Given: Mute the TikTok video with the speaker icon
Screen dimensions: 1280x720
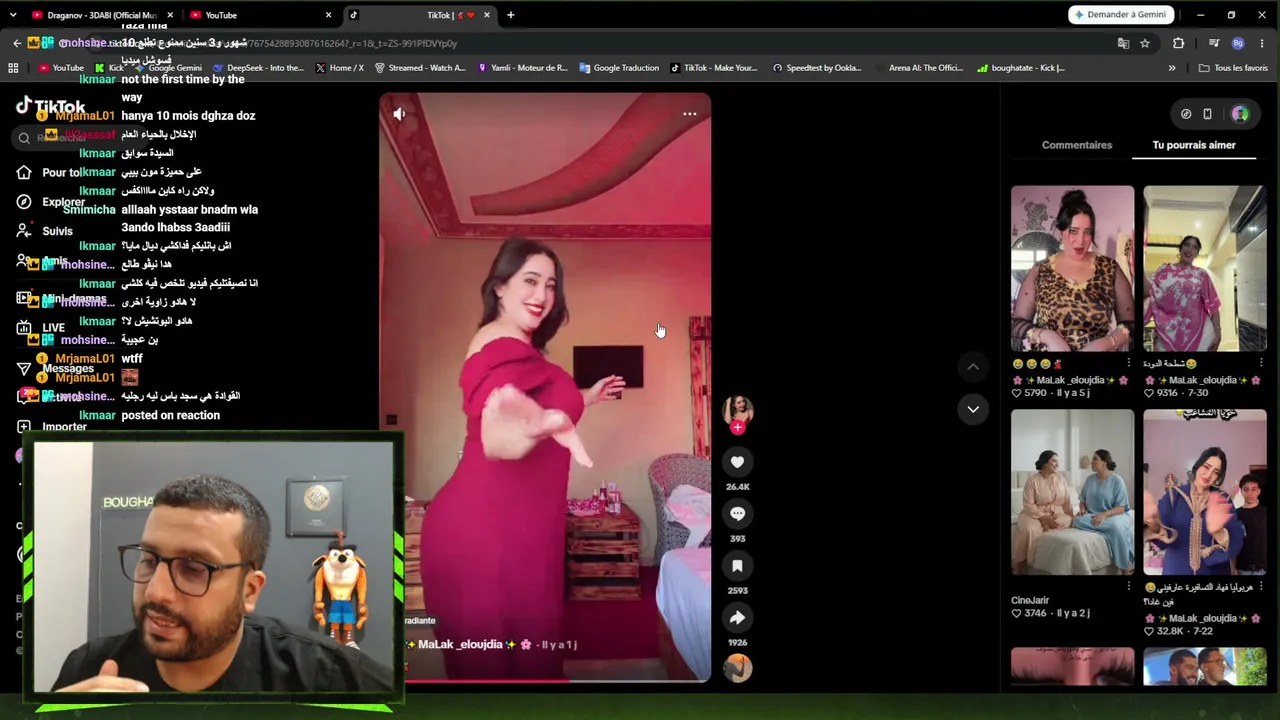Looking at the screenshot, I should click(x=399, y=114).
